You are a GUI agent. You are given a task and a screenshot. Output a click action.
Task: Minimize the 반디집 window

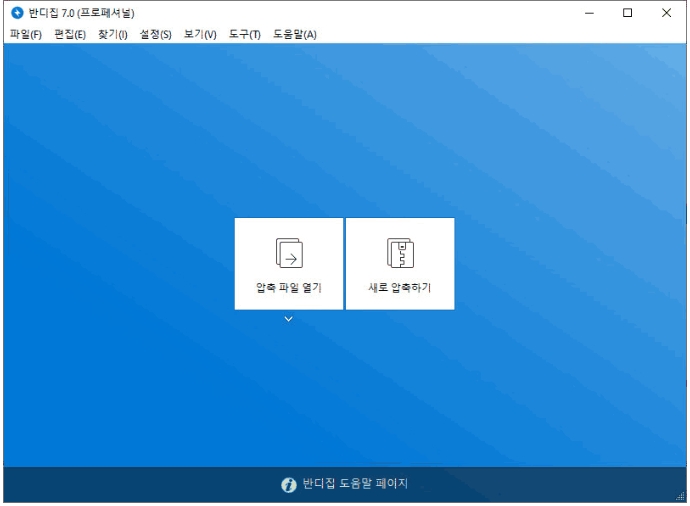(589, 13)
